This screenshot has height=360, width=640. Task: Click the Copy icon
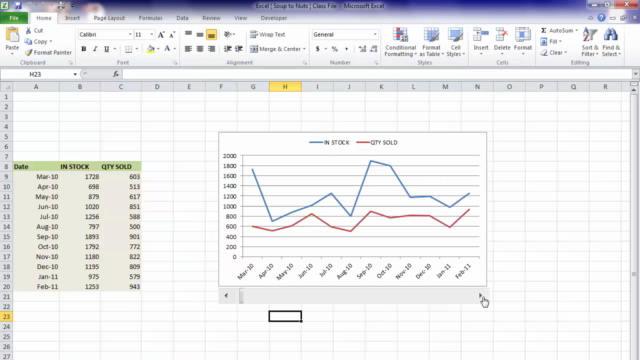(28, 42)
